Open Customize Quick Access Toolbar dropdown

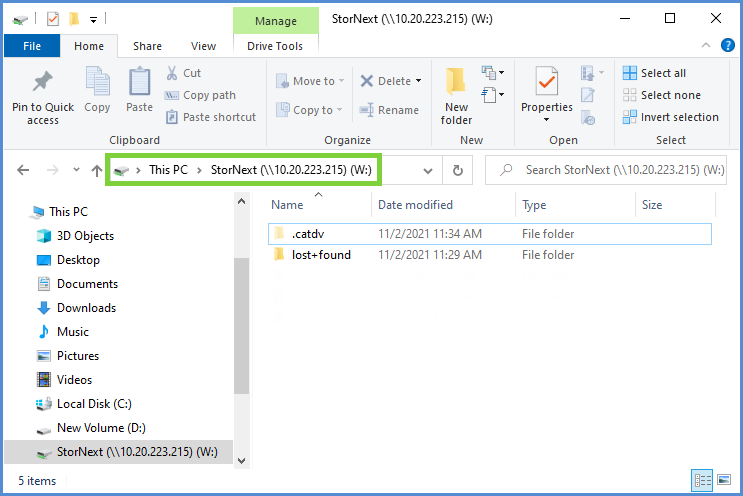coord(93,19)
